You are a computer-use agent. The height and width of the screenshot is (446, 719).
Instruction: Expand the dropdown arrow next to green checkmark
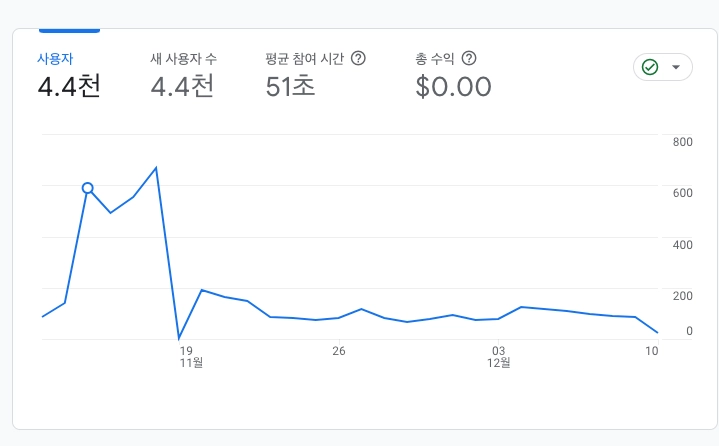pyautogui.click(x=676, y=67)
